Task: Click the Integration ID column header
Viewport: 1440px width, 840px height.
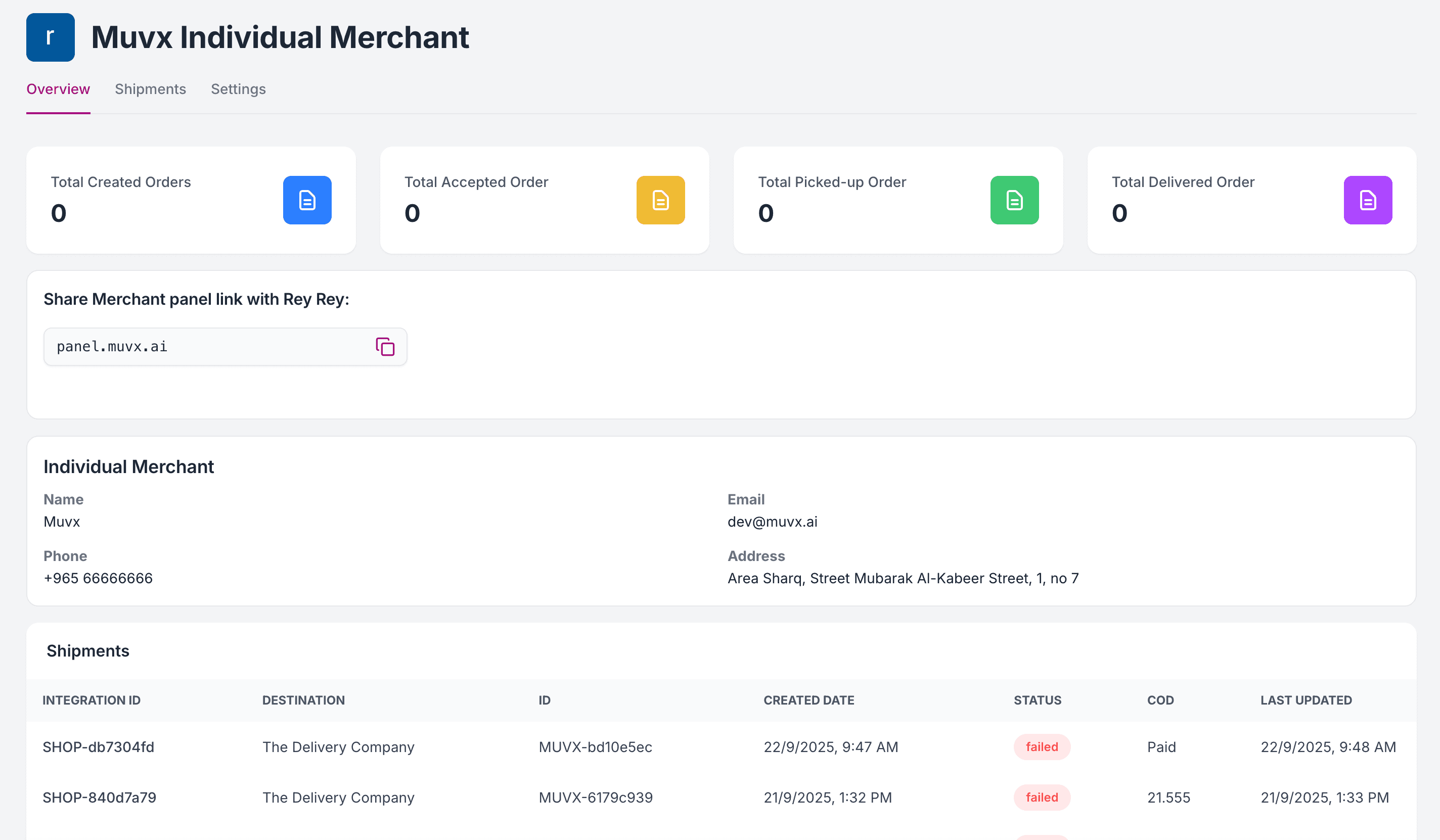Action: (x=91, y=700)
